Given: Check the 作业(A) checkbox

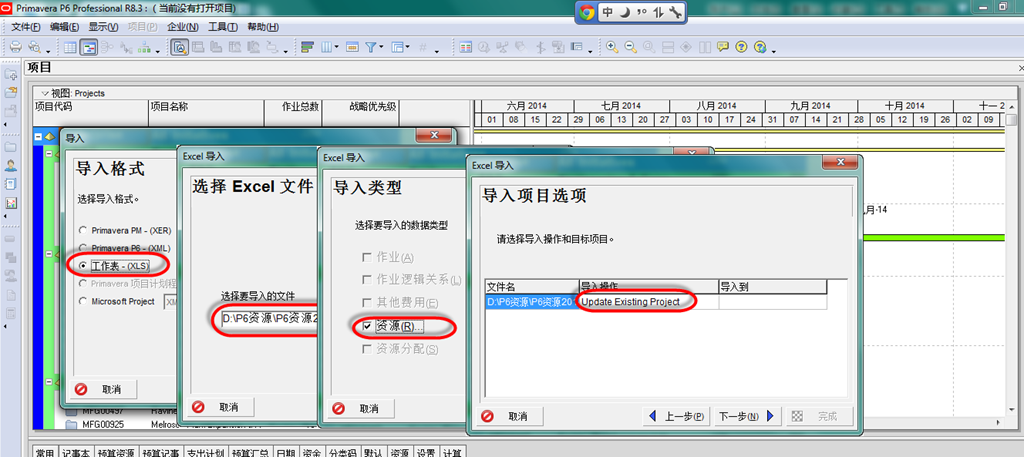Looking at the screenshot, I should coord(367,257).
